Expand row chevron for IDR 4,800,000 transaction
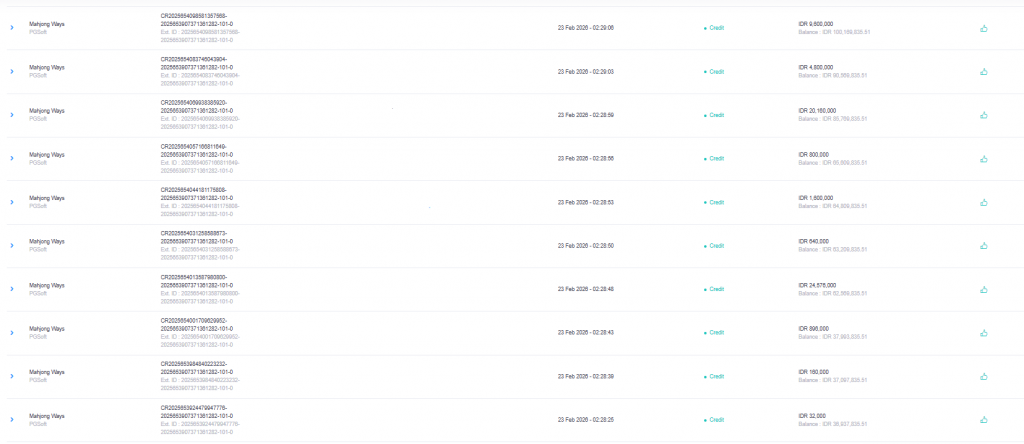Screen dimensions: 1024x444 [x=12, y=71]
